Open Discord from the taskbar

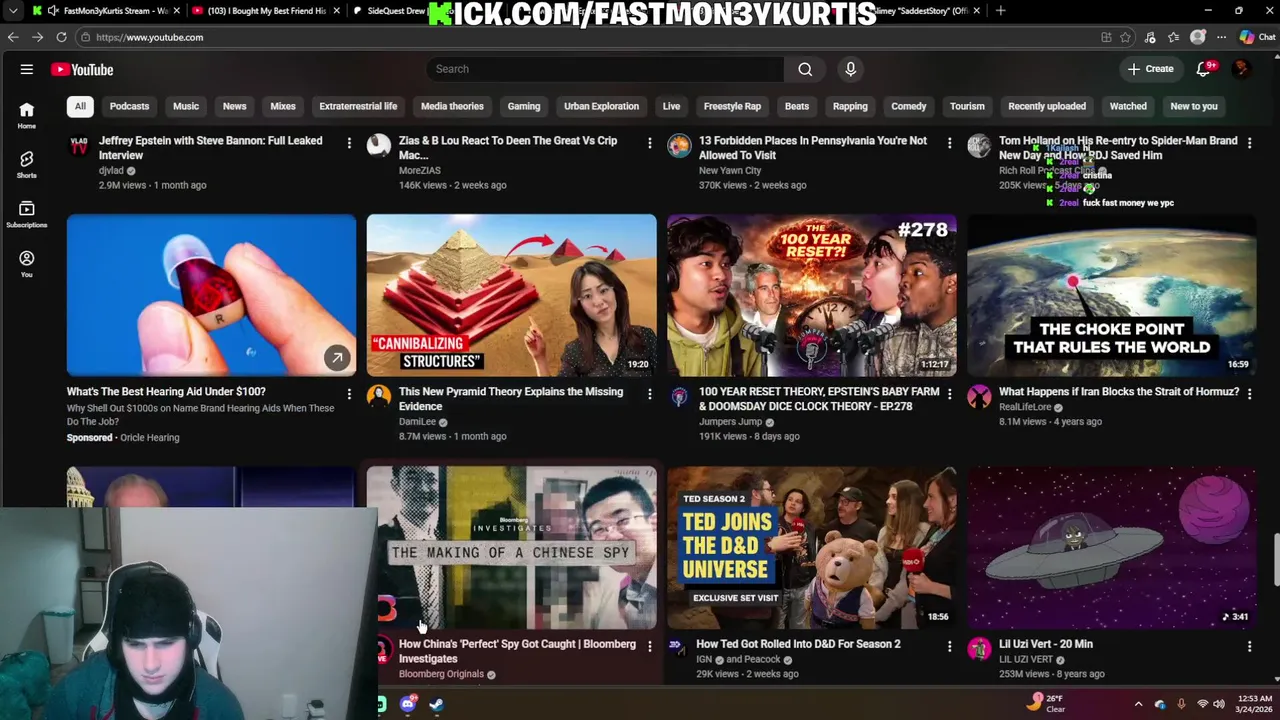point(408,704)
